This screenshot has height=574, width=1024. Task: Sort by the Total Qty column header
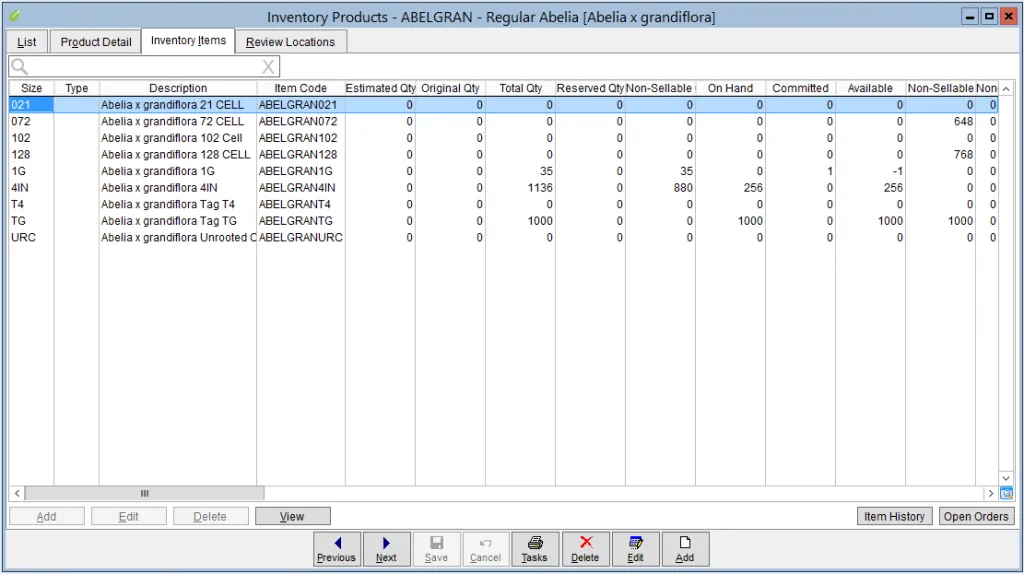(520, 88)
